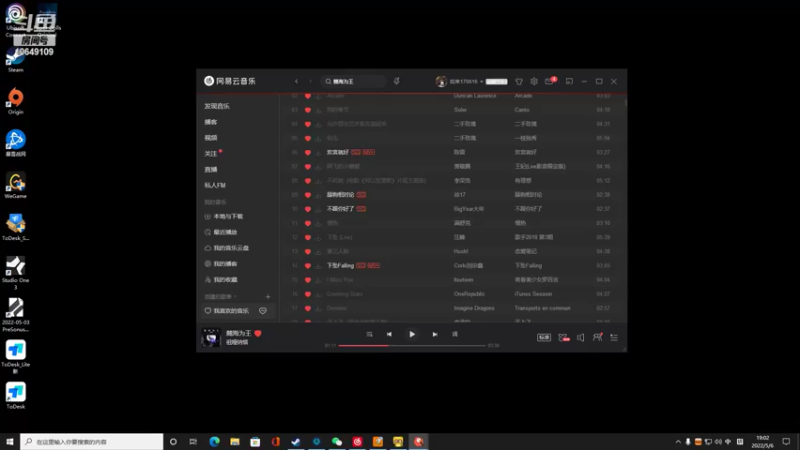
Task: Open the skin/theme shirt icon
Action: coord(519,81)
